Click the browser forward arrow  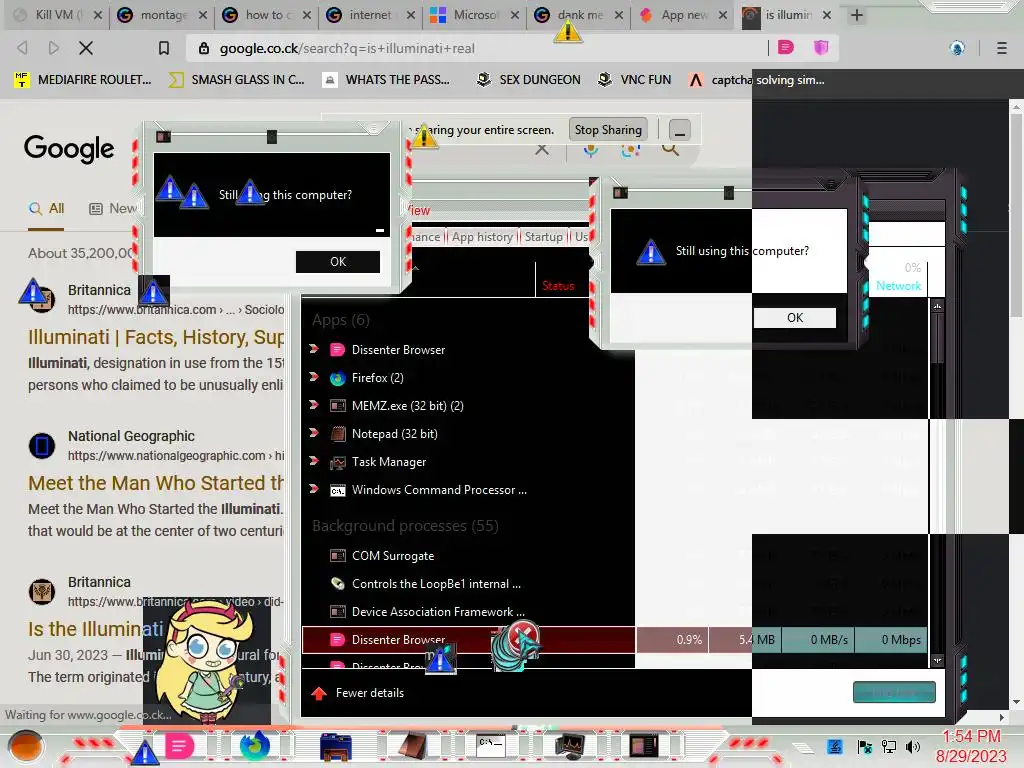pyautogui.click(x=54, y=48)
